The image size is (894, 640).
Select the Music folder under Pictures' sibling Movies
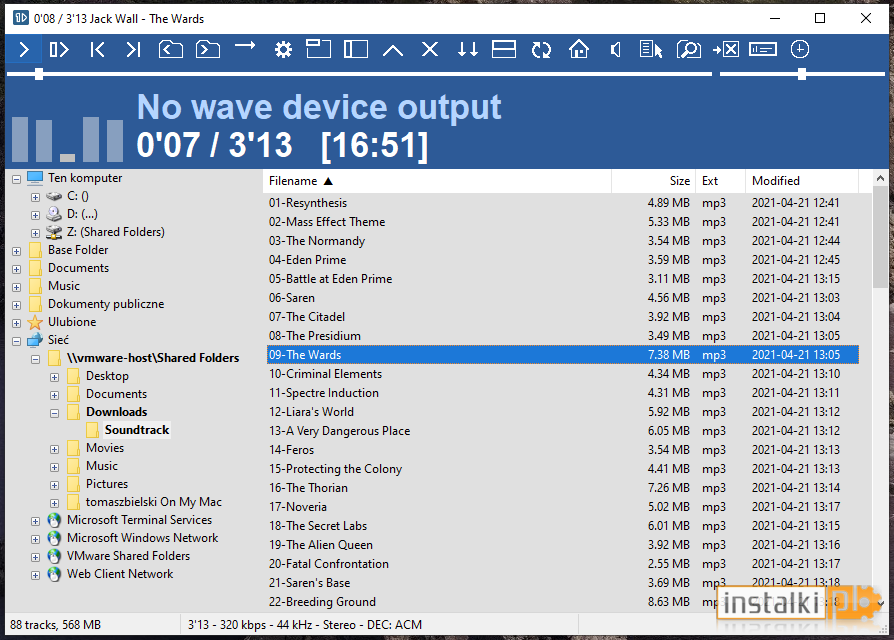pyautogui.click(x=101, y=466)
